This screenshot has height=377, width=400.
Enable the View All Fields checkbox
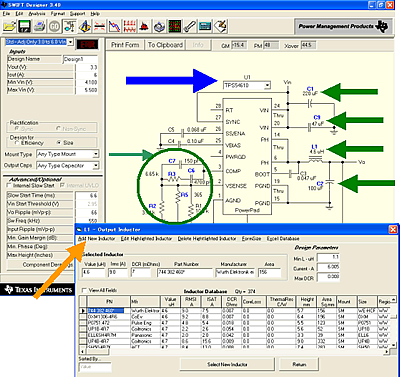(x=84, y=290)
